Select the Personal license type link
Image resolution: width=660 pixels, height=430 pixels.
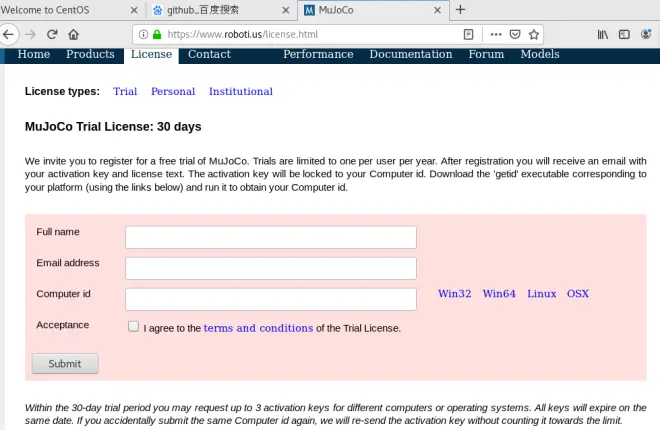pyautogui.click(x=173, y=91)
